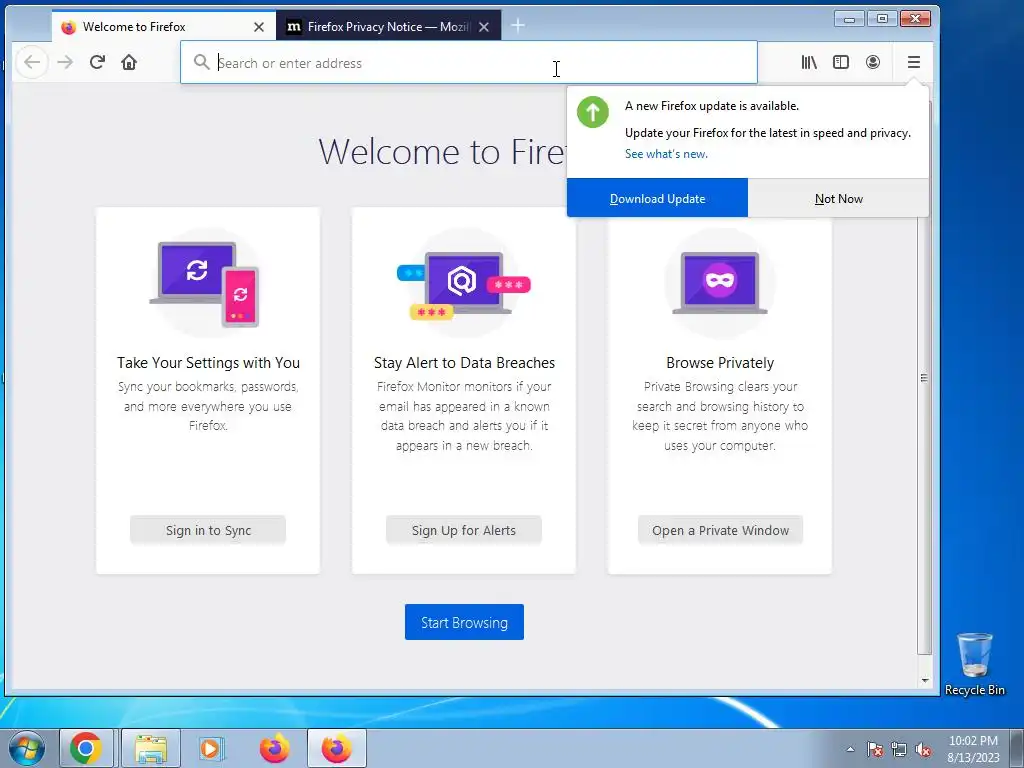Click the first Firefox taskbar icon
Screen dimensions: 1024x768
[x=274, y=748]
